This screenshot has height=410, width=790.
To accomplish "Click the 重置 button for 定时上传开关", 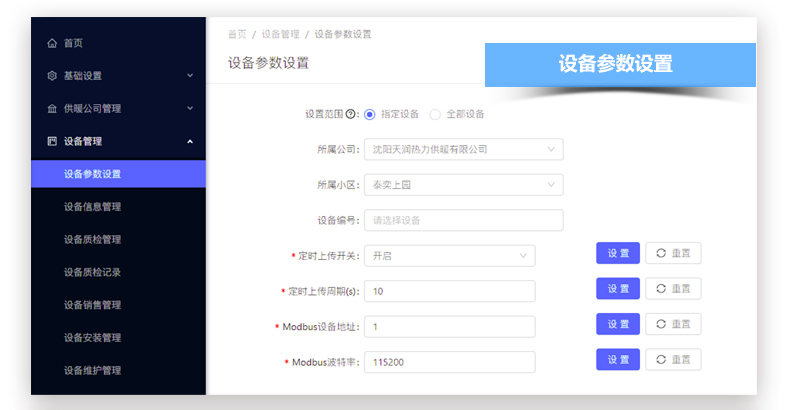I will pos(673,253).
